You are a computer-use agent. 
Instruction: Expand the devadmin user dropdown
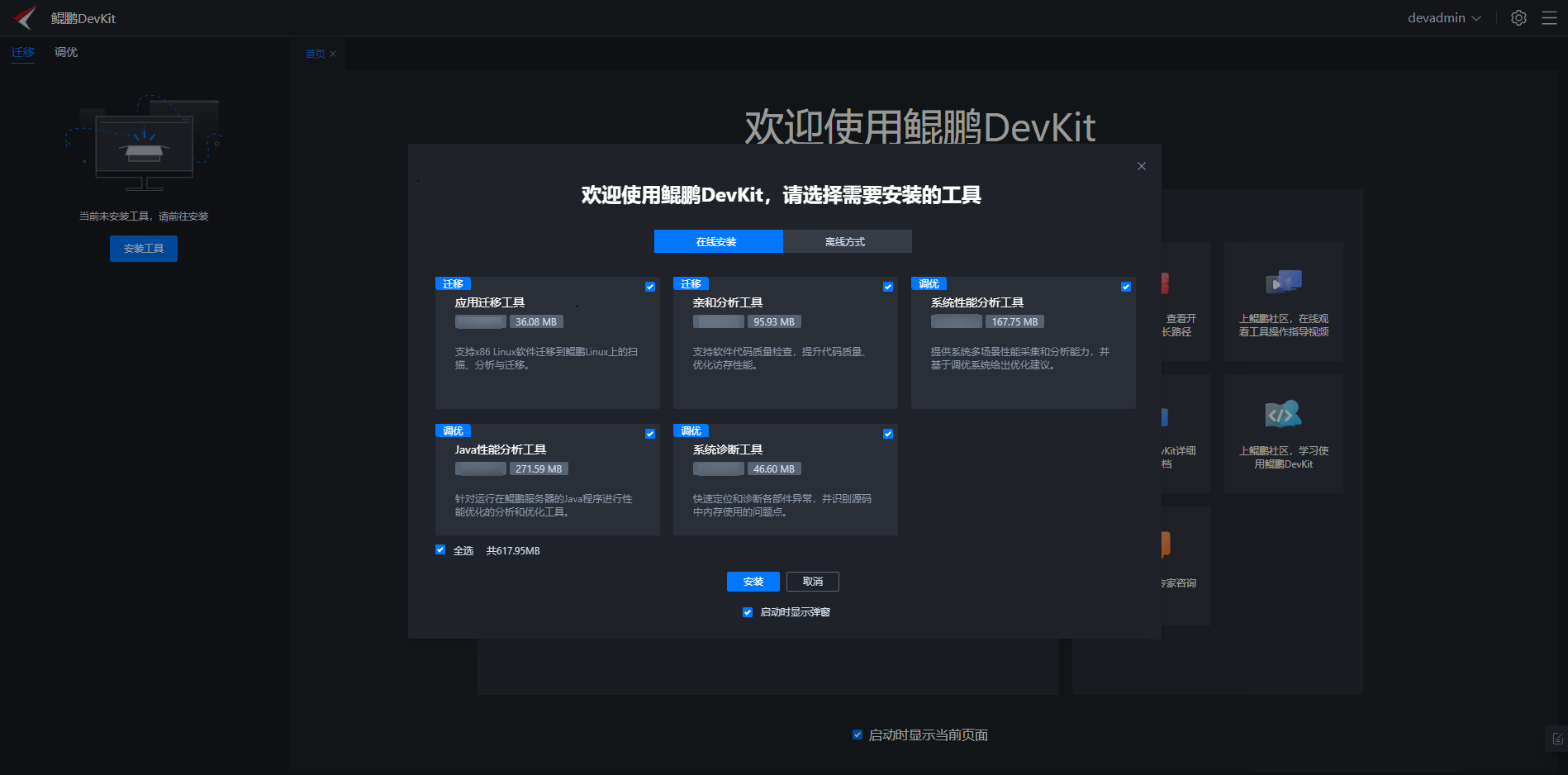pos(1444,18)
